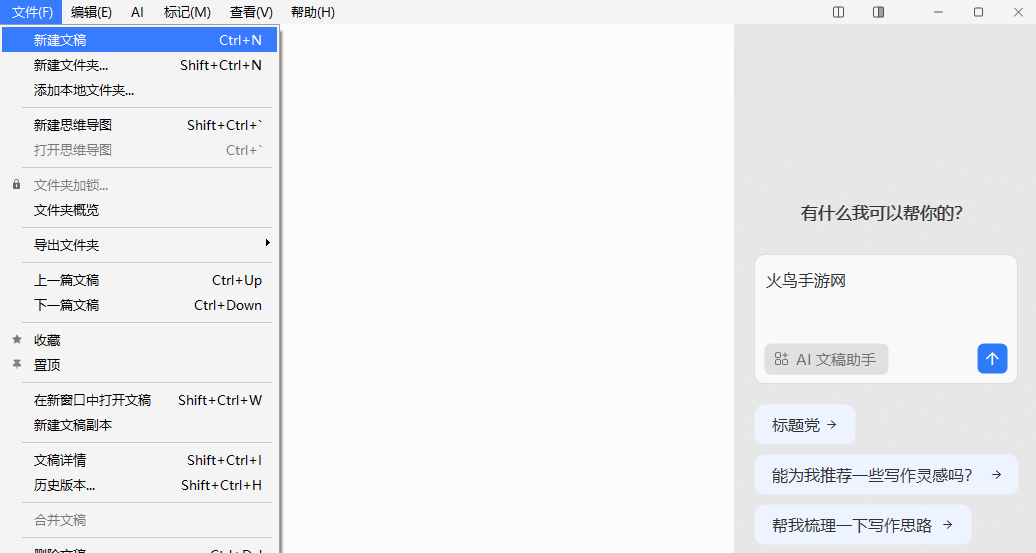This screenshot has width=1036, height=553.
Task: Go to 上一篇文稿 via menu
Action: (x=139, y=281)
